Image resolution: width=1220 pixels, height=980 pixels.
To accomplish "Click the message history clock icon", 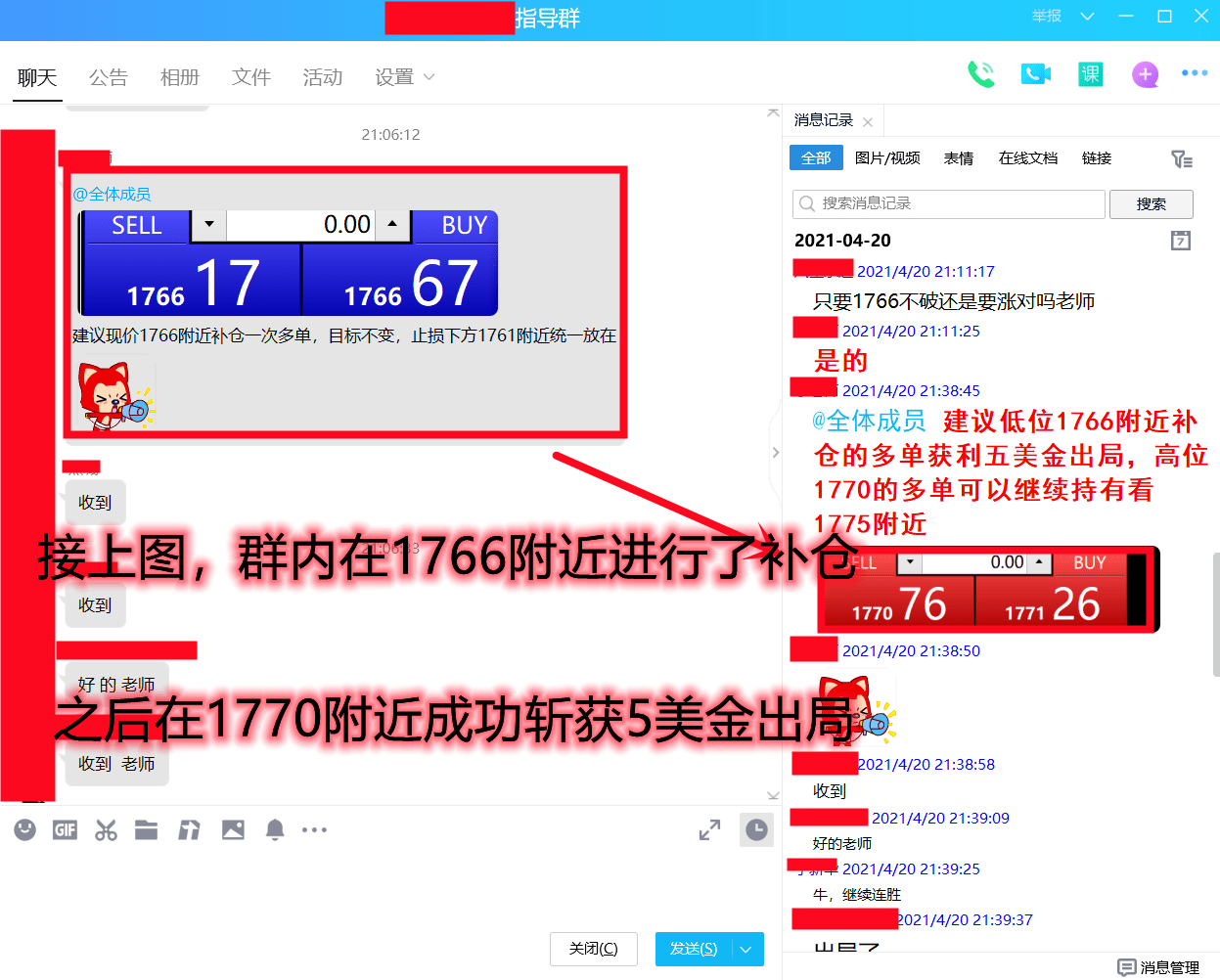I will (x=755, y=829).
